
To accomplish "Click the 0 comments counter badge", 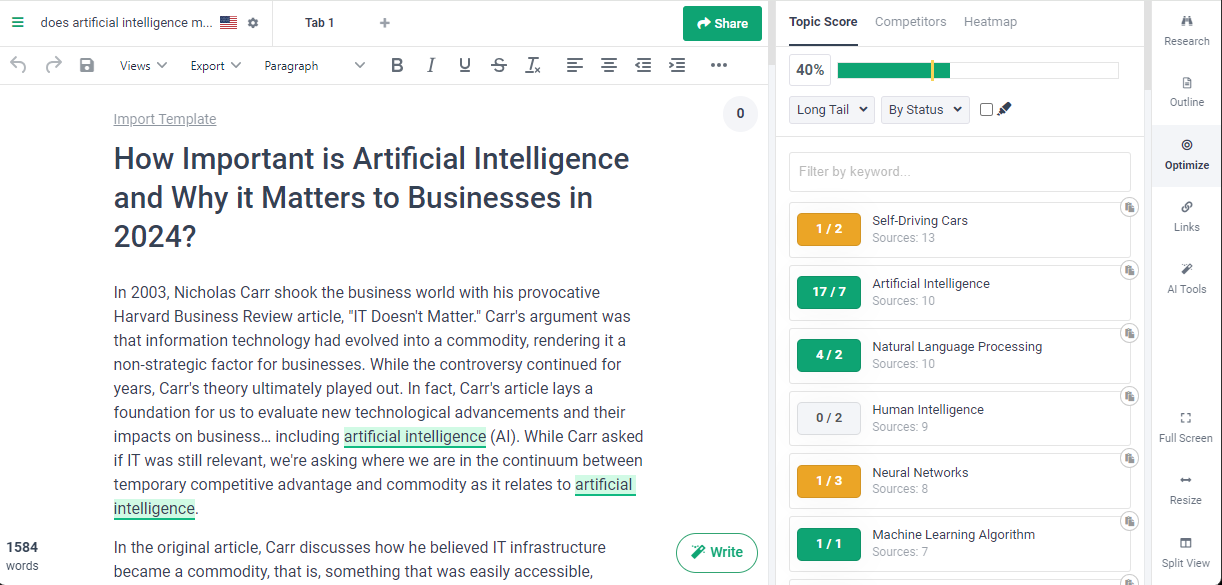I will (740, 113).
